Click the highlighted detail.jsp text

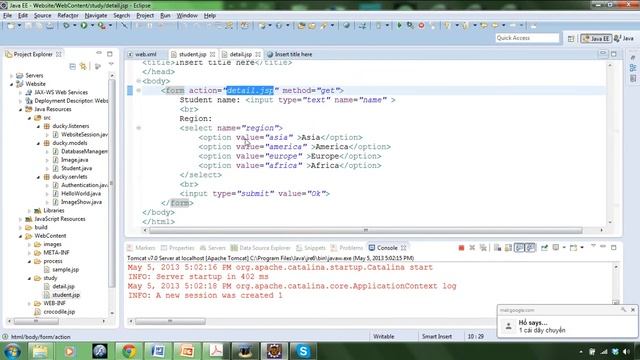tap(250, 91)
